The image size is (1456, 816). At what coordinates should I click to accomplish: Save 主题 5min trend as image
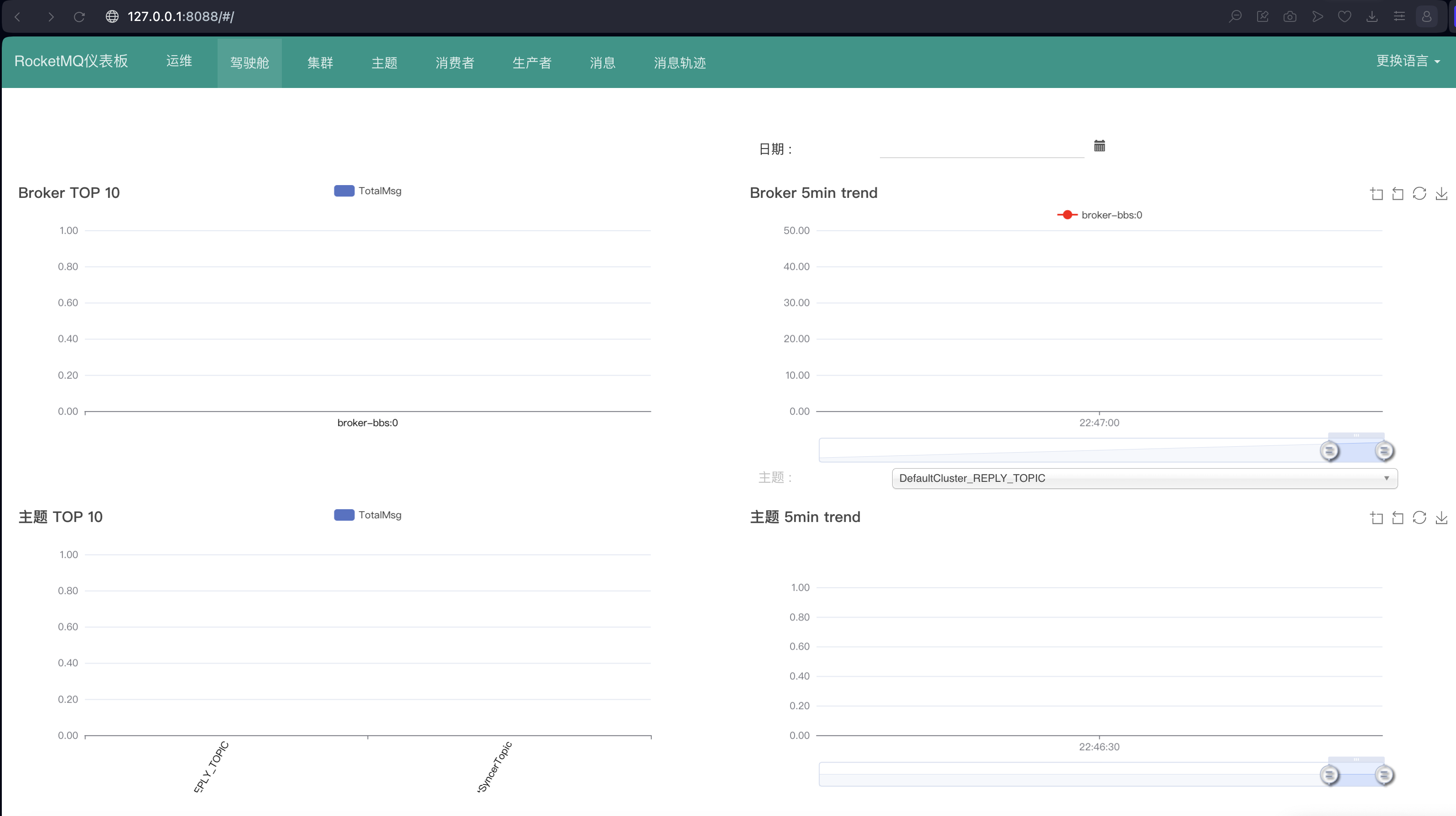pos(1441,518)
